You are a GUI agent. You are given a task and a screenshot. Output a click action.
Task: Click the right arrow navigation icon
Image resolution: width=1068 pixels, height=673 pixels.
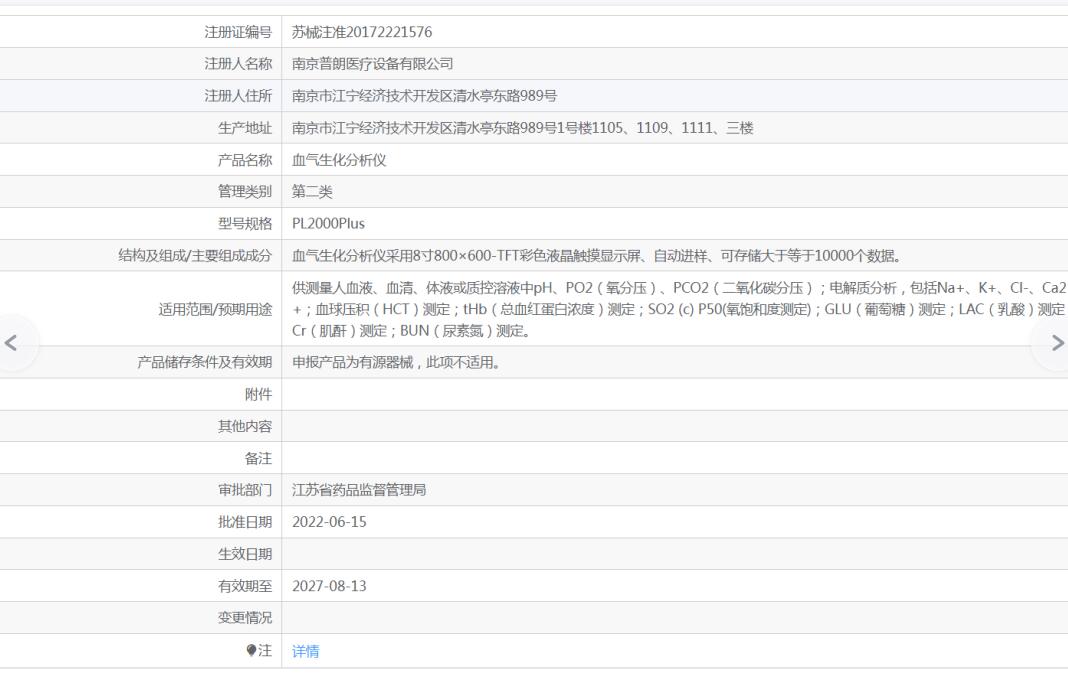1057,343
